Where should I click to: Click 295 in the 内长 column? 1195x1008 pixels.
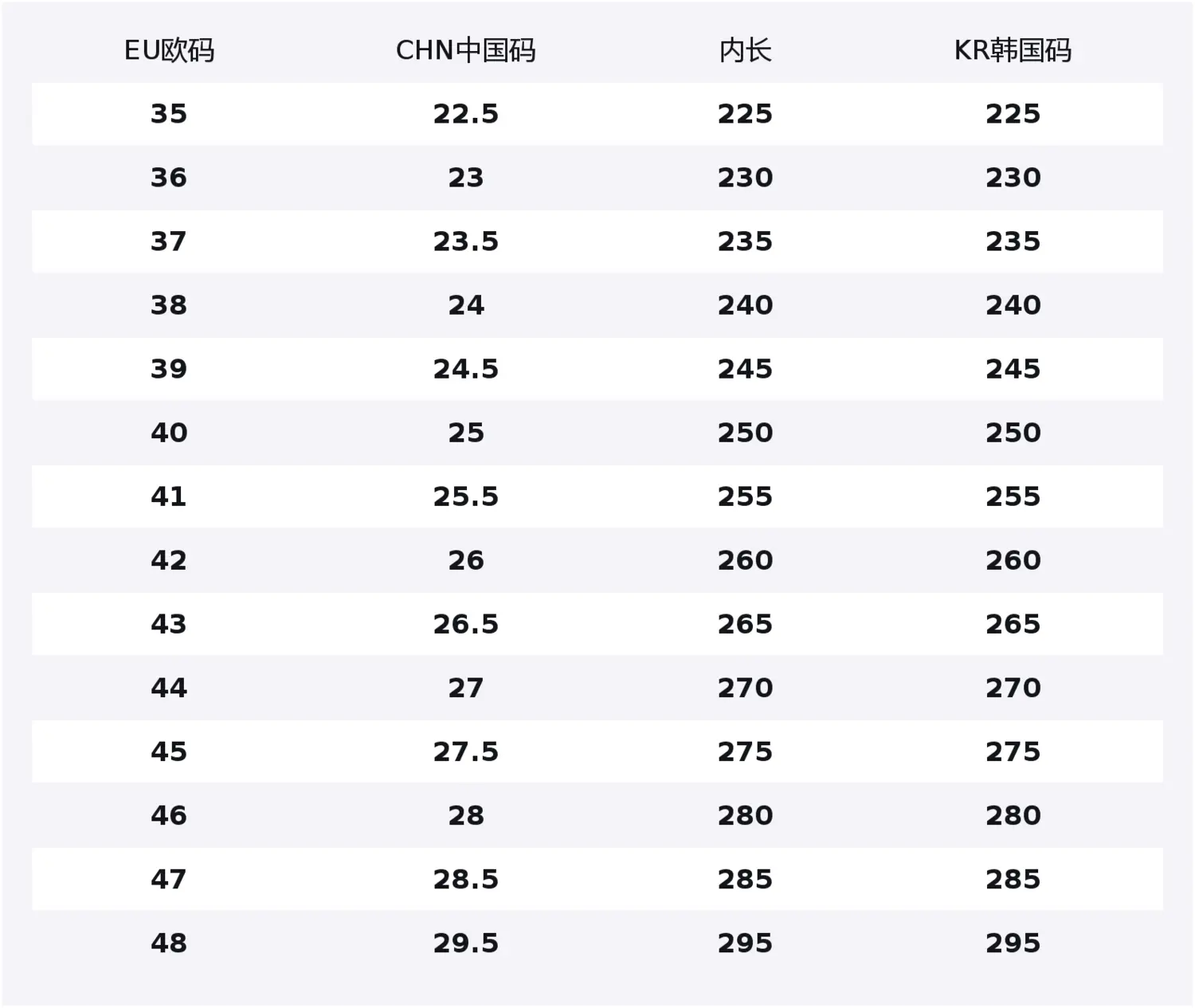pyautogui.click(x=745, y=943)
